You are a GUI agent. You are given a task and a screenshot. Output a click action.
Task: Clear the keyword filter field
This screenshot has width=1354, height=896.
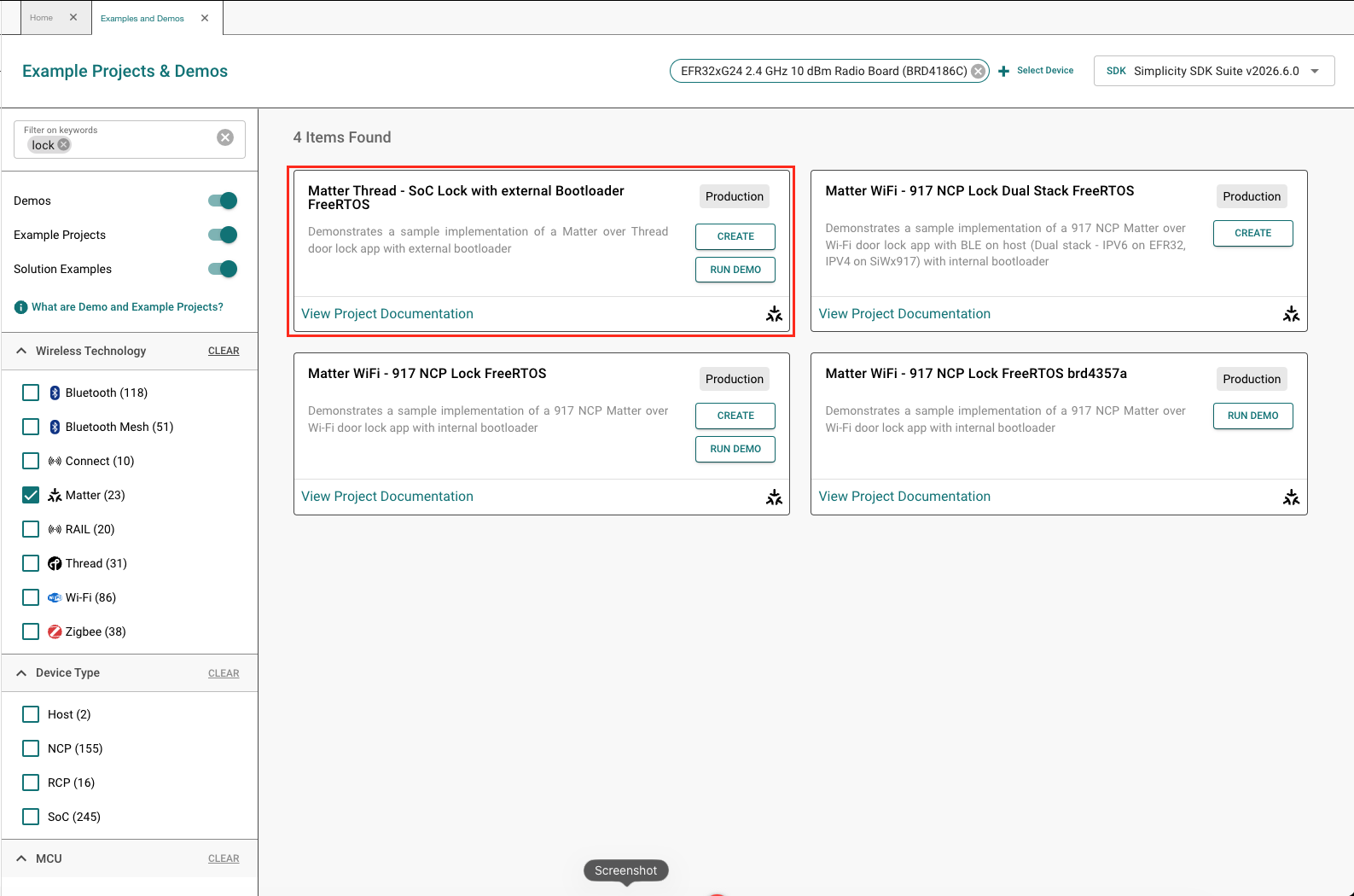(x=225, y=137)
